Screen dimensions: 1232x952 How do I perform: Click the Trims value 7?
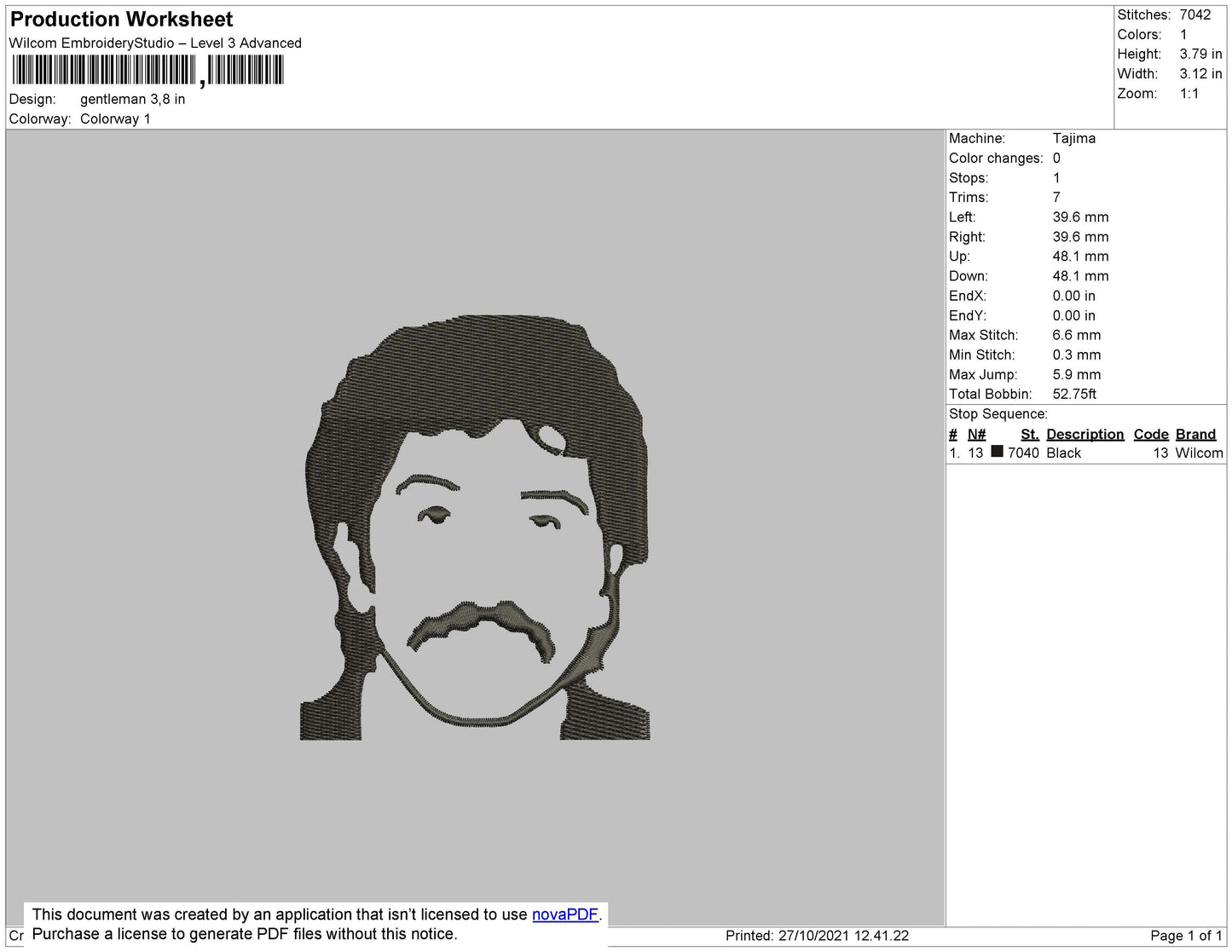click(1056, 197)
